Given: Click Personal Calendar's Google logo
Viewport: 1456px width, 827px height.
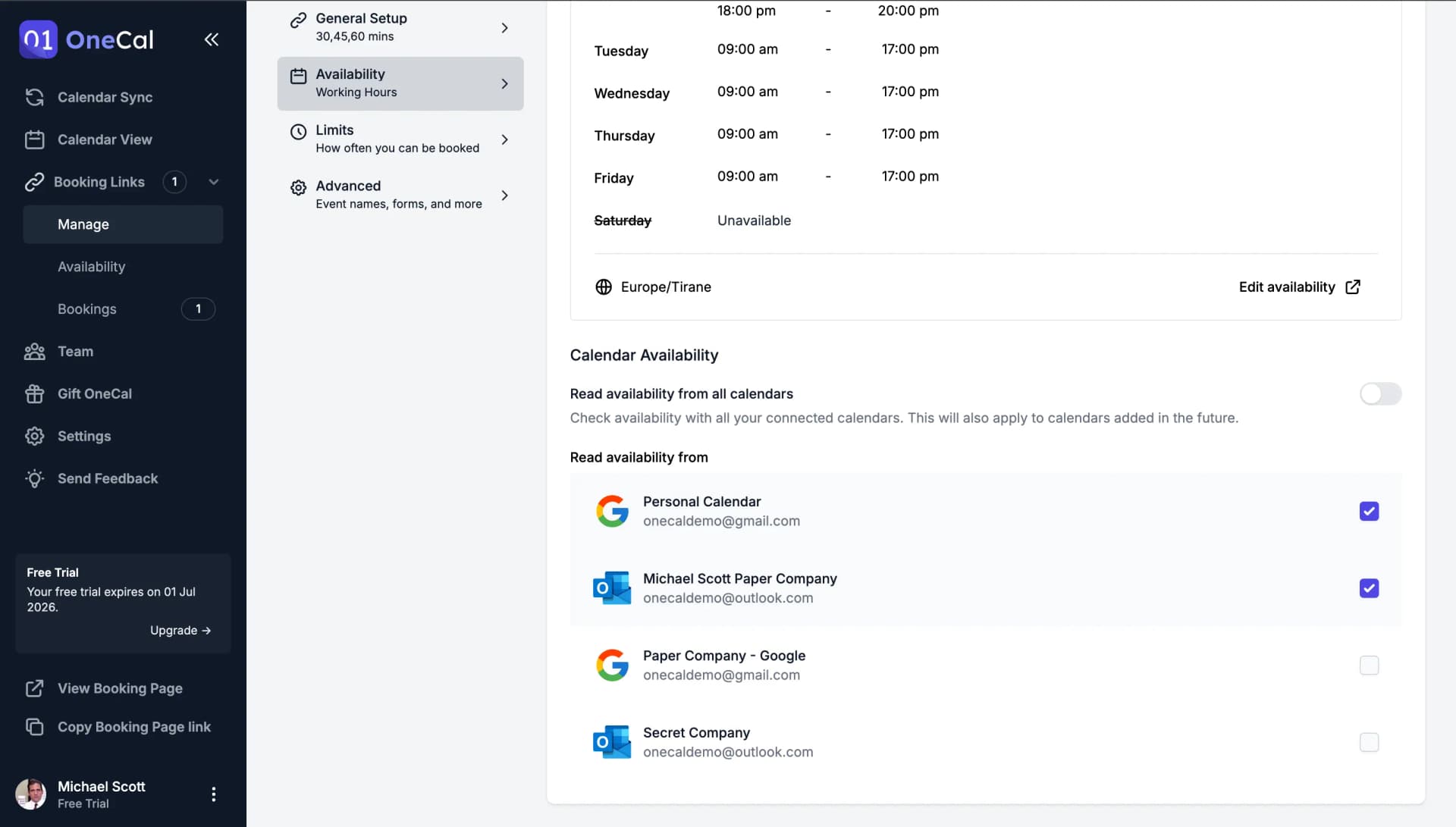Looking at the screenshot, I should click(x=612, y=512).
